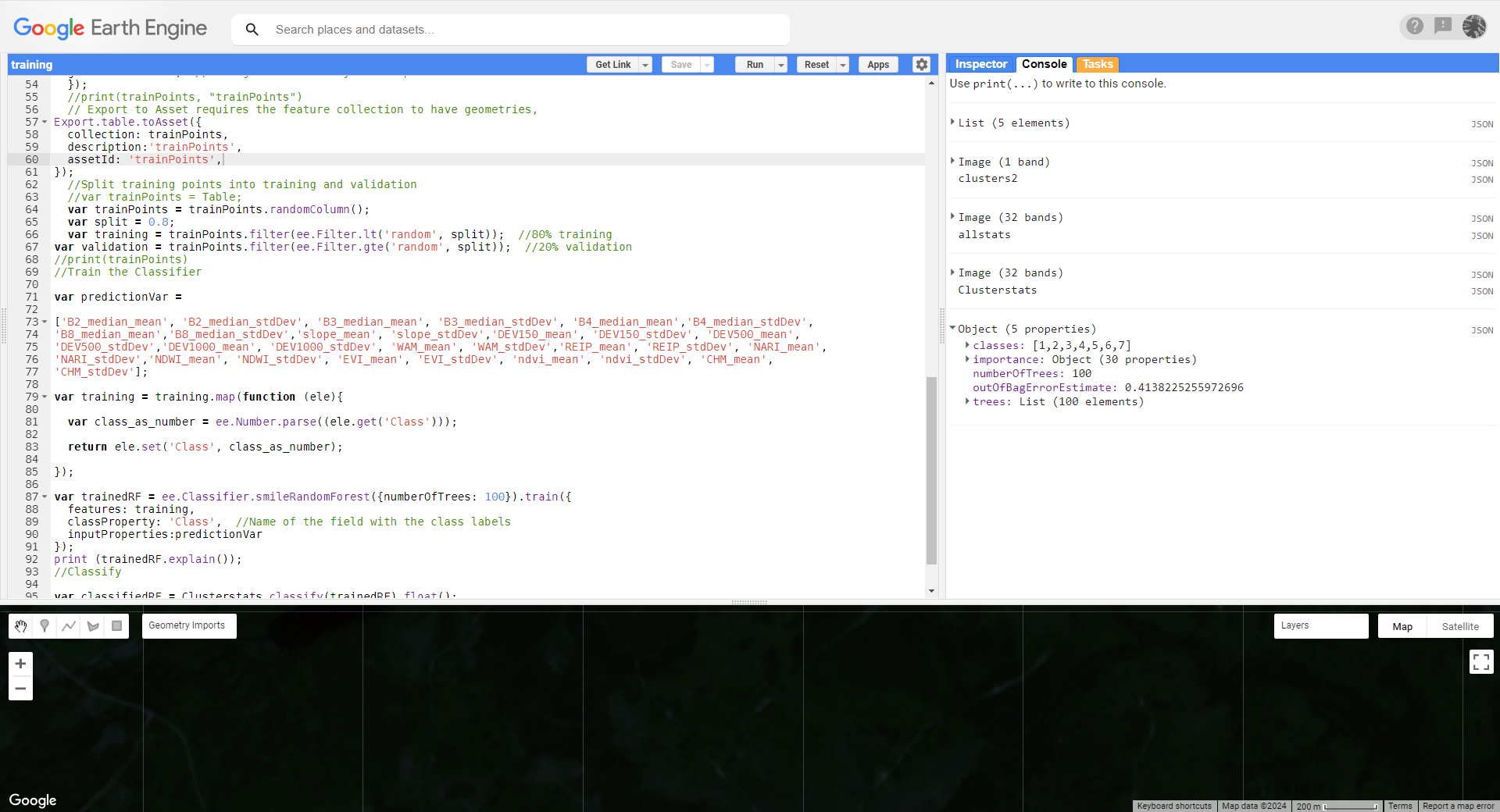Open the Help question mark icon
This screenshot has height=812, width=1500.
point(1415,26)
